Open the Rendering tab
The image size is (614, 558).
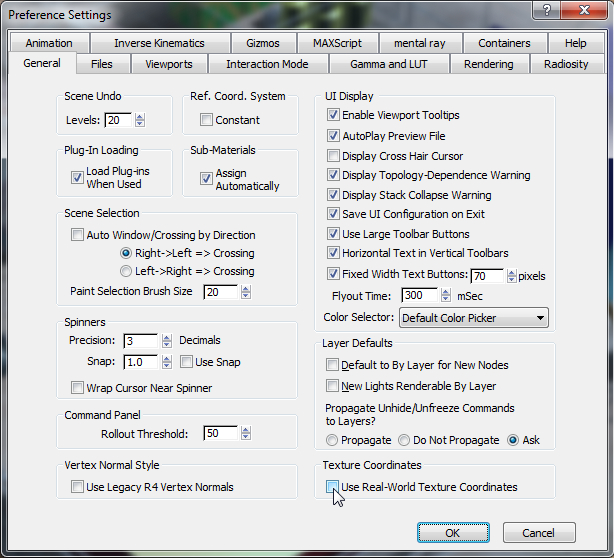click(489, 64)
